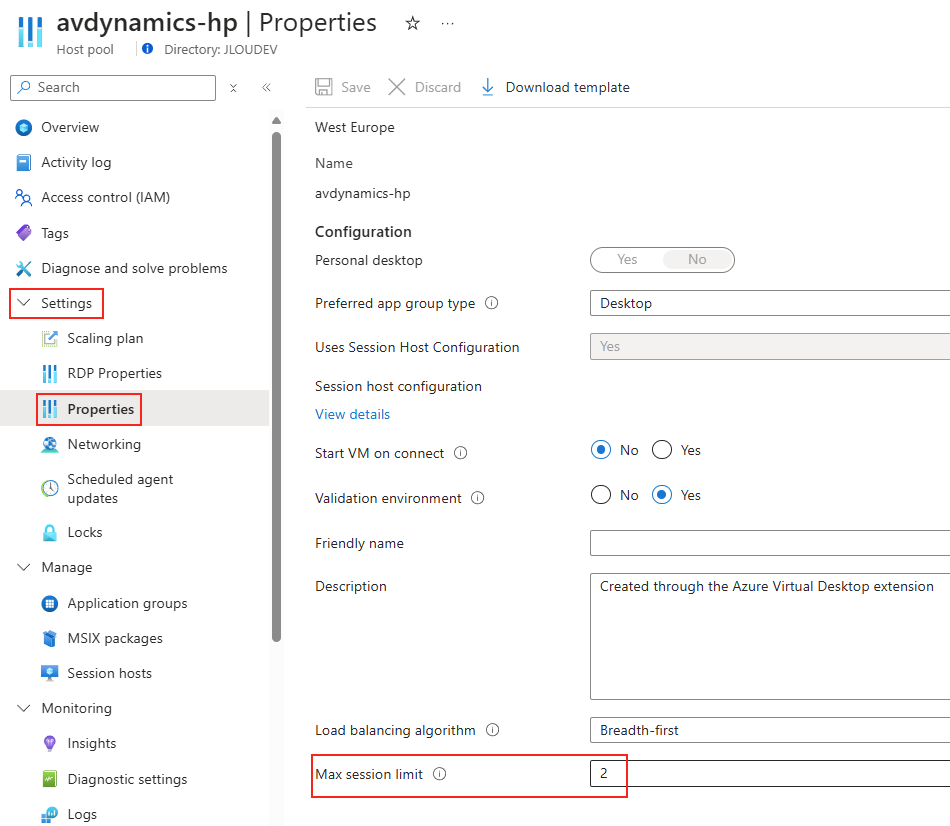Image resolution: width=950 pixels, height=826 pixels.
Task: Click the Save disk icon
Action: [324, 87]
